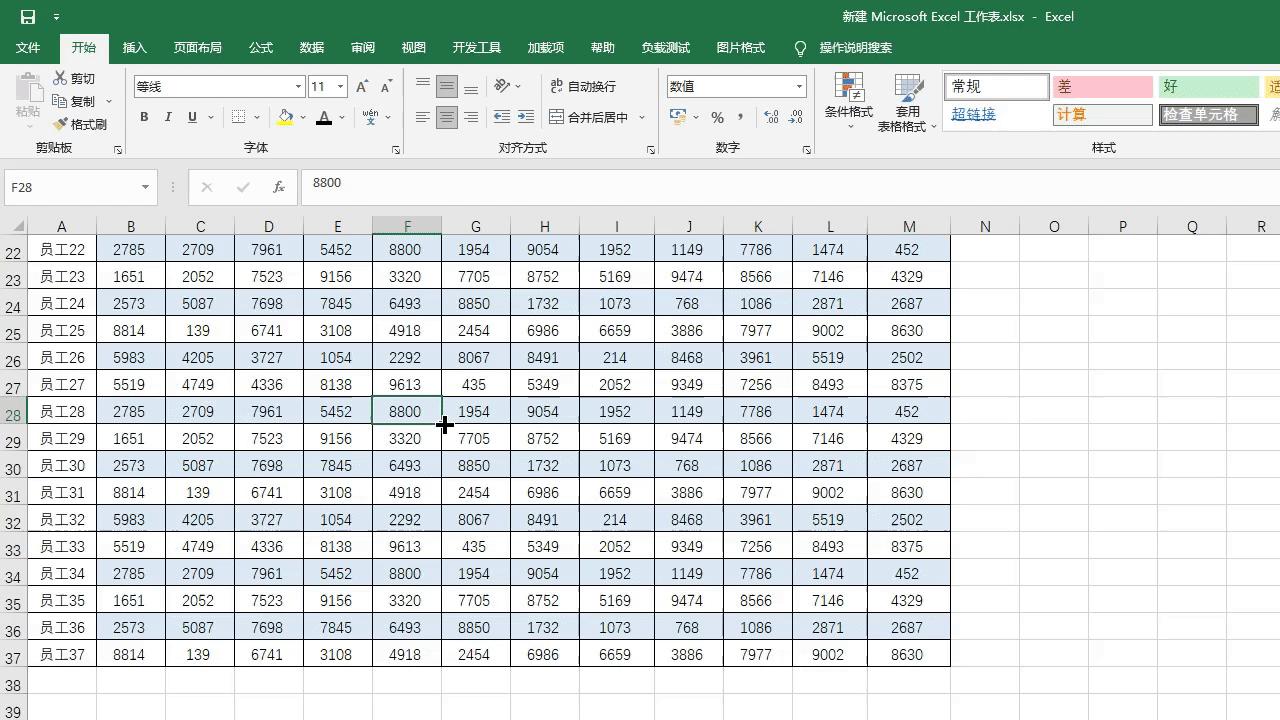Select the Italic formatting icon
This screenshot has width=1280, height=720.
[167, 117]
